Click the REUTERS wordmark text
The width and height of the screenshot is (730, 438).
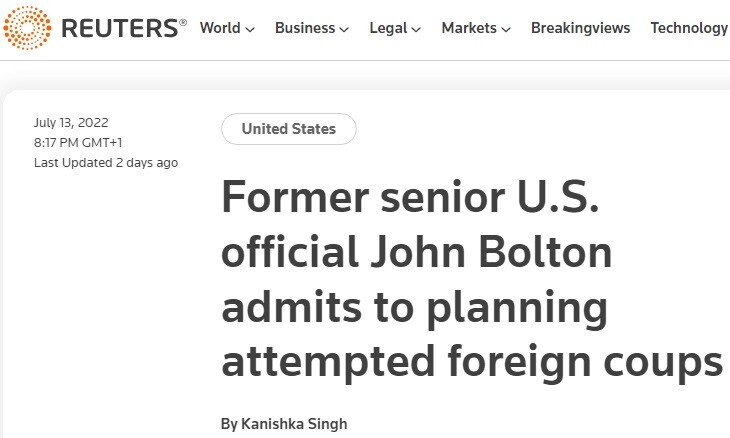pyautogui.click(x=123, y=28)
